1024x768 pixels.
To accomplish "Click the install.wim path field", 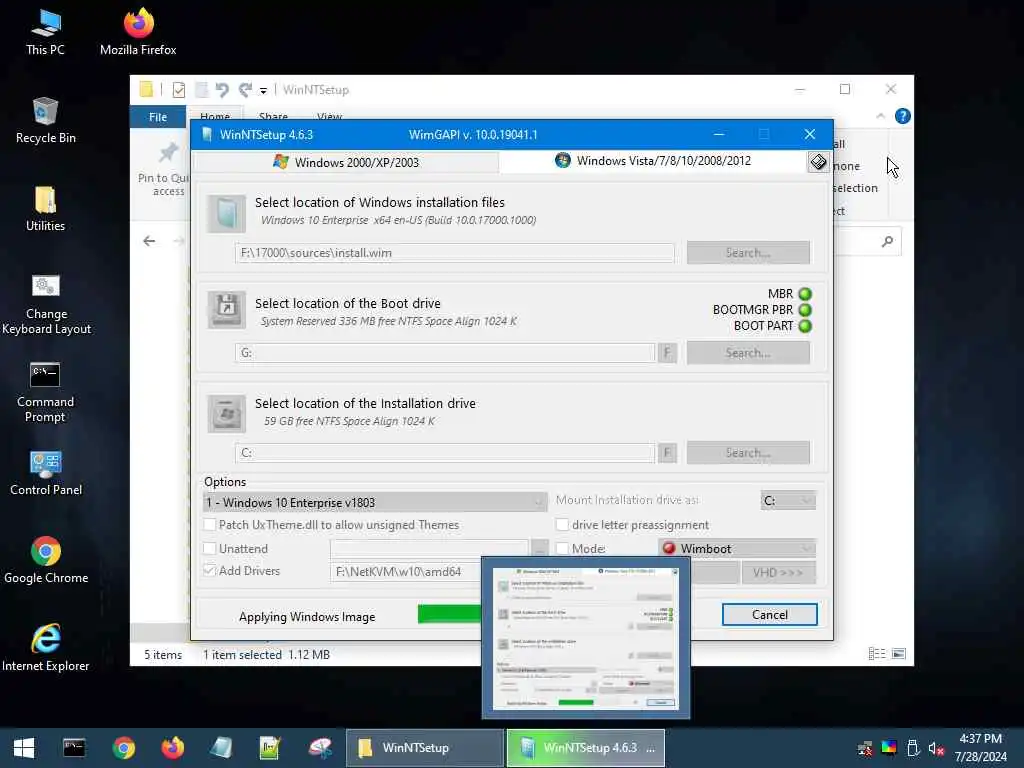I will 455,253.
